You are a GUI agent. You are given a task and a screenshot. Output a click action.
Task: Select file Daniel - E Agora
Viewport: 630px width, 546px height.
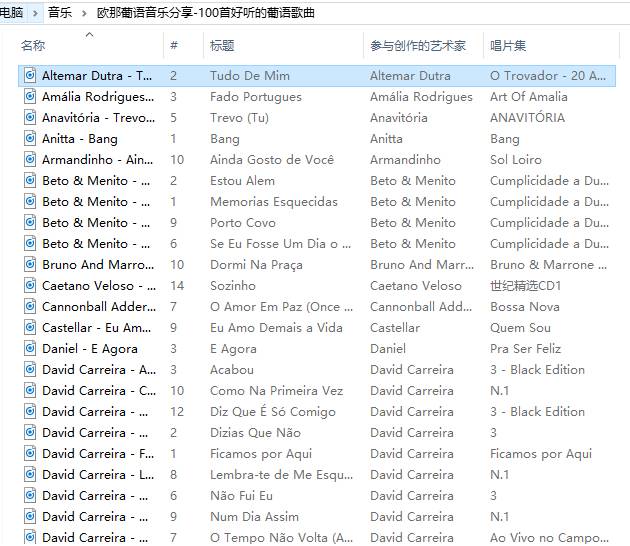click(90, 348)
